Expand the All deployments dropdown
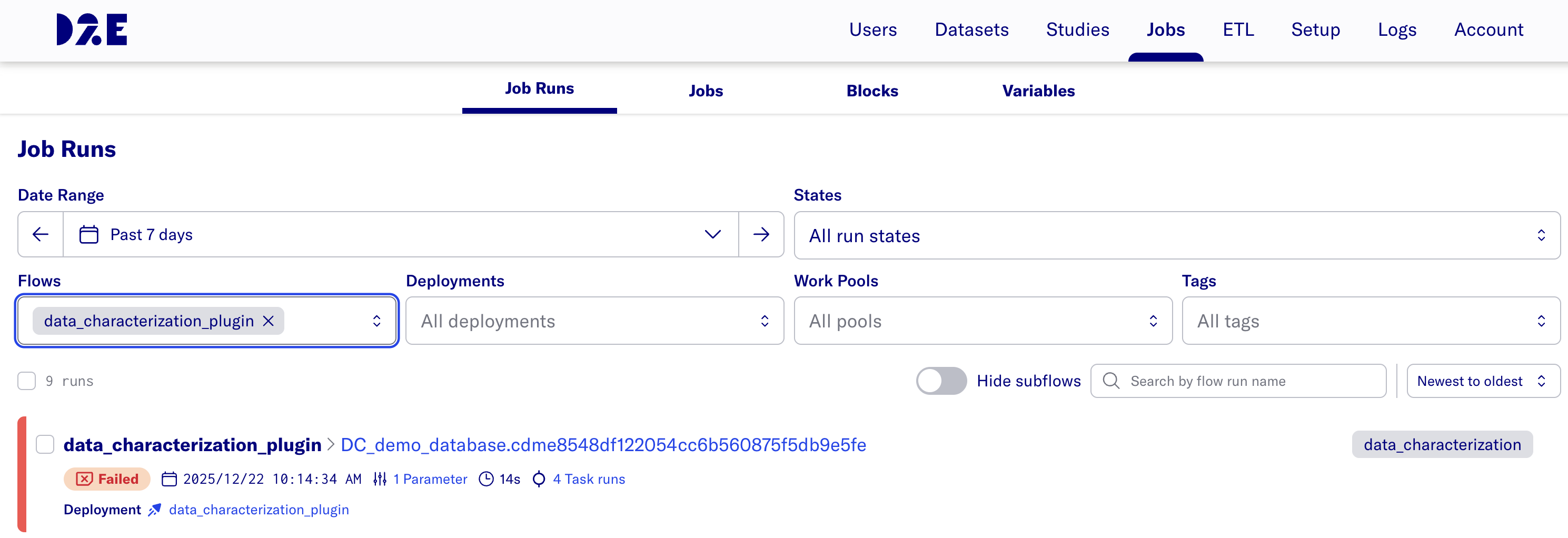The height and width of the screenshot is (538, 1568). click(x=594, y=321)
